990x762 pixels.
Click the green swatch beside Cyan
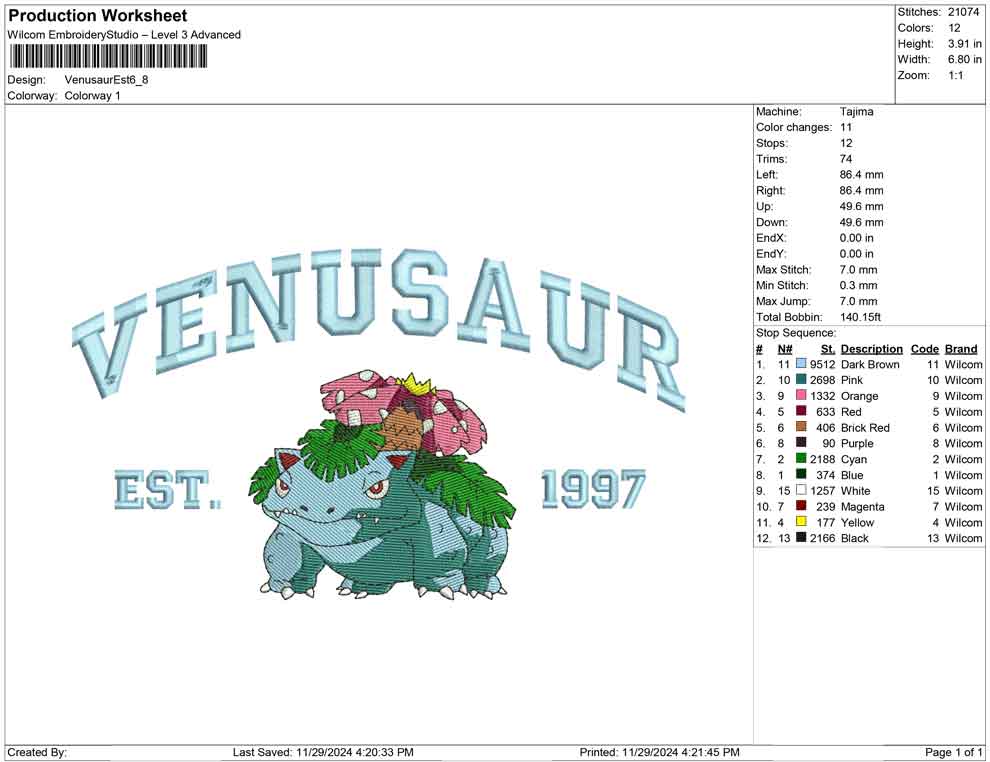801,458
